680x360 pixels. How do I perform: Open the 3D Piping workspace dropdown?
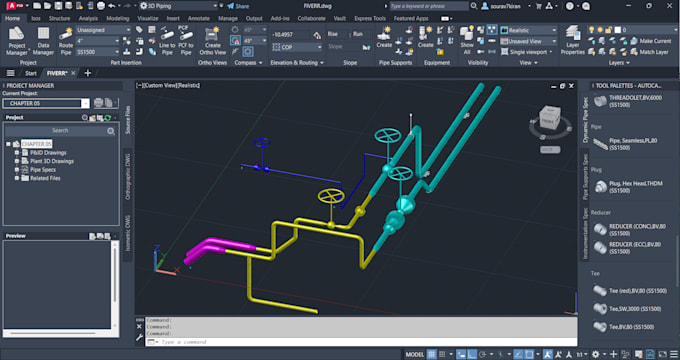tap(179, 6)
